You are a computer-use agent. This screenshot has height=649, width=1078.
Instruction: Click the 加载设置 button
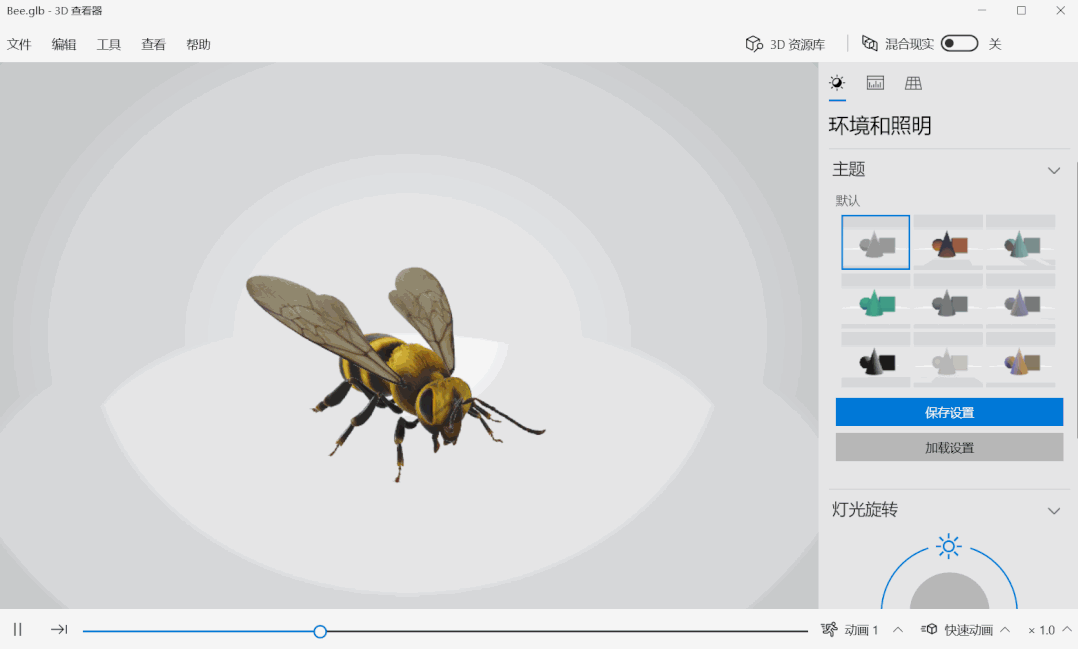[x=949, y=447]
